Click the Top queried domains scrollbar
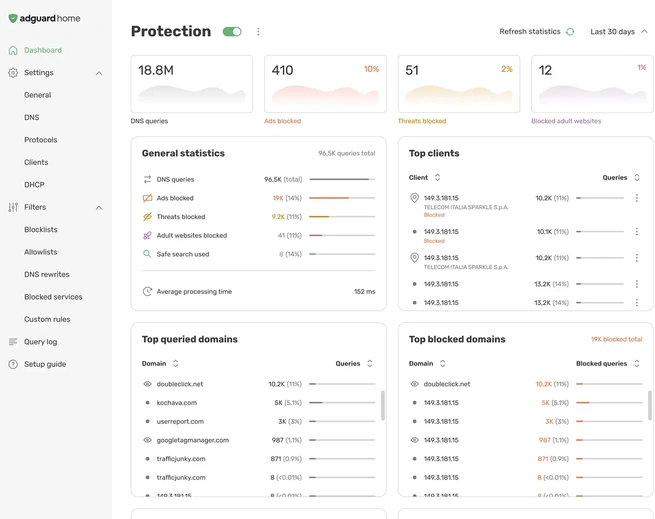This screenshot has width=655, height=519. 383,405
